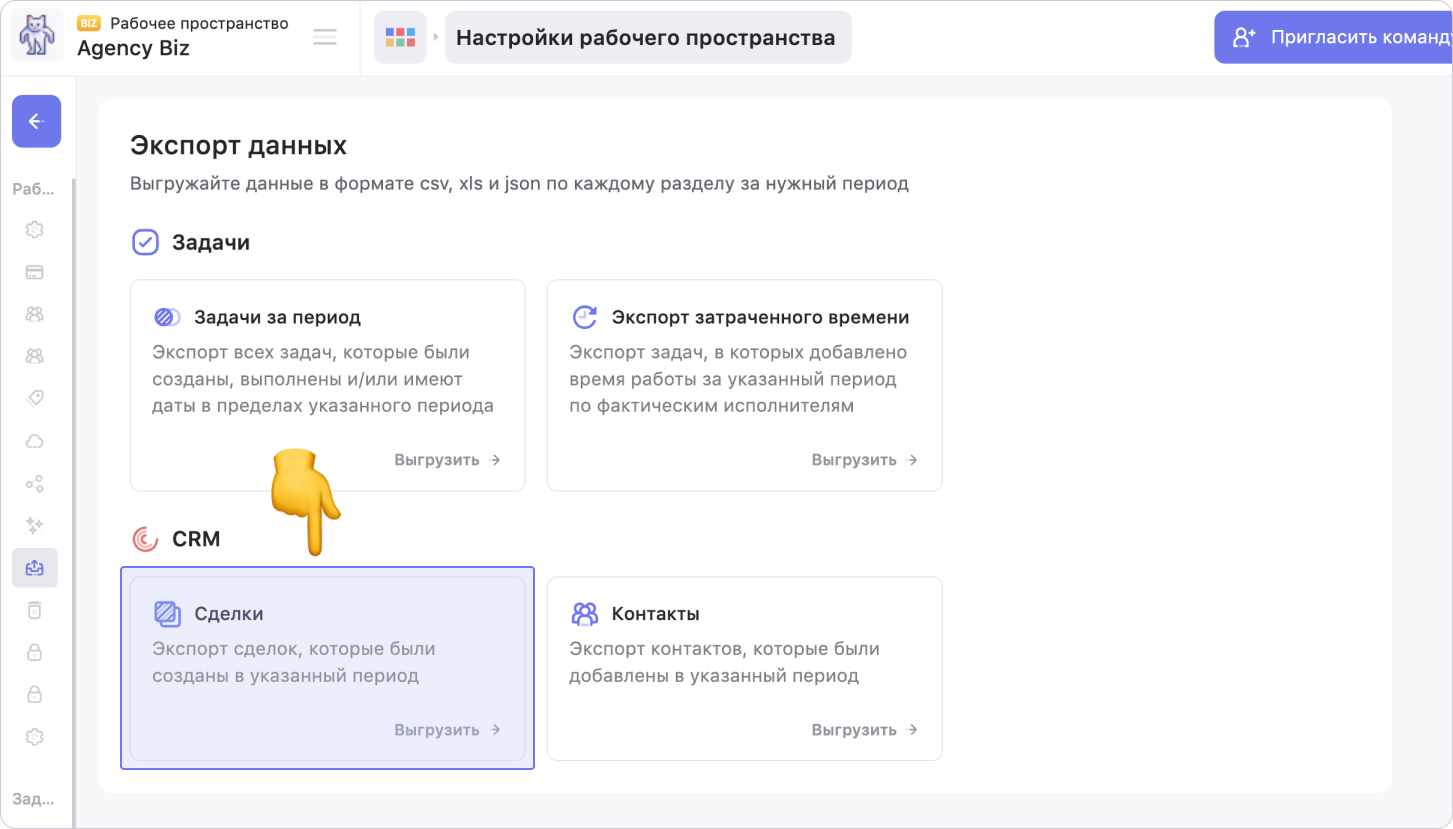The width and height of the screenshot is (1453, 829).
Task: Open the billing card icon in sidebar
Action: click(x=34, y=272)
